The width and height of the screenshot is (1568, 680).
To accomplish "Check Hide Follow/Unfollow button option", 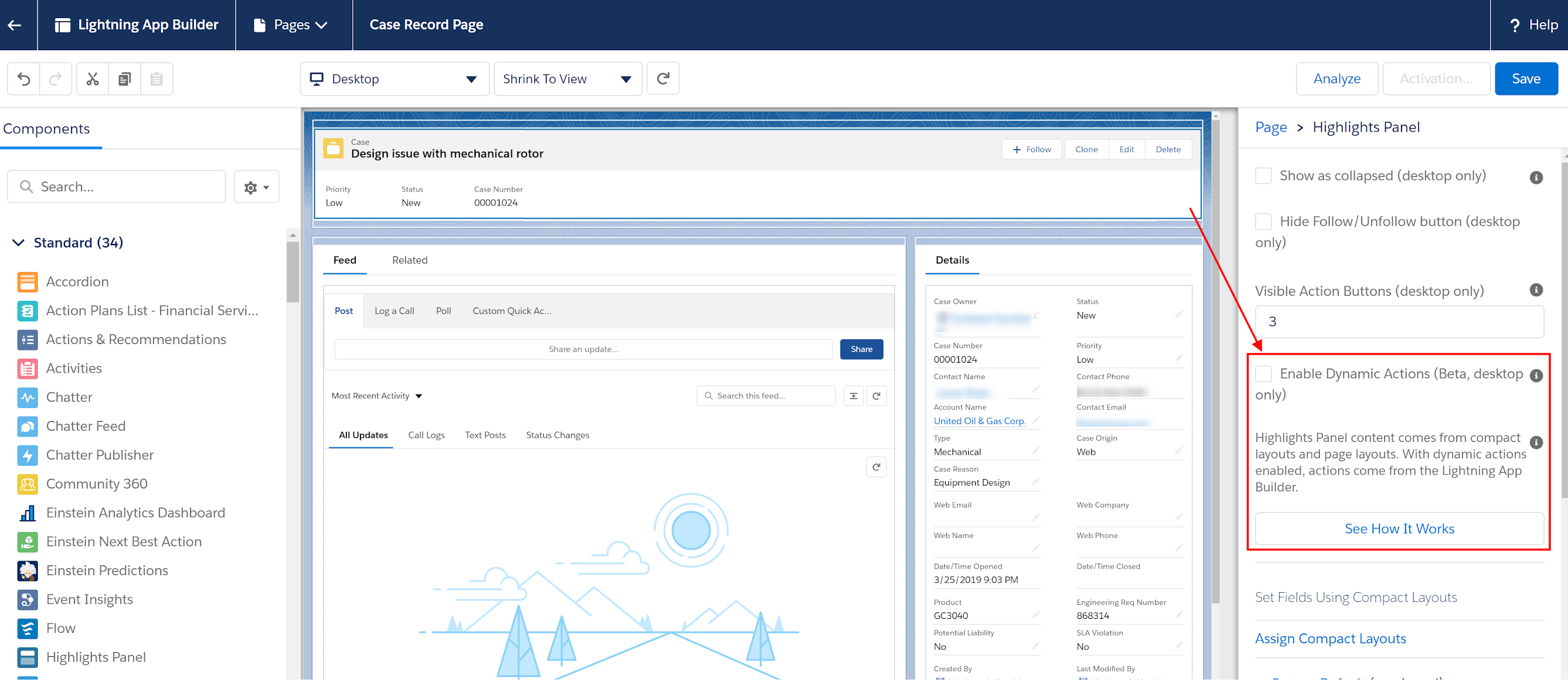I will click(x=1263, y=222).
